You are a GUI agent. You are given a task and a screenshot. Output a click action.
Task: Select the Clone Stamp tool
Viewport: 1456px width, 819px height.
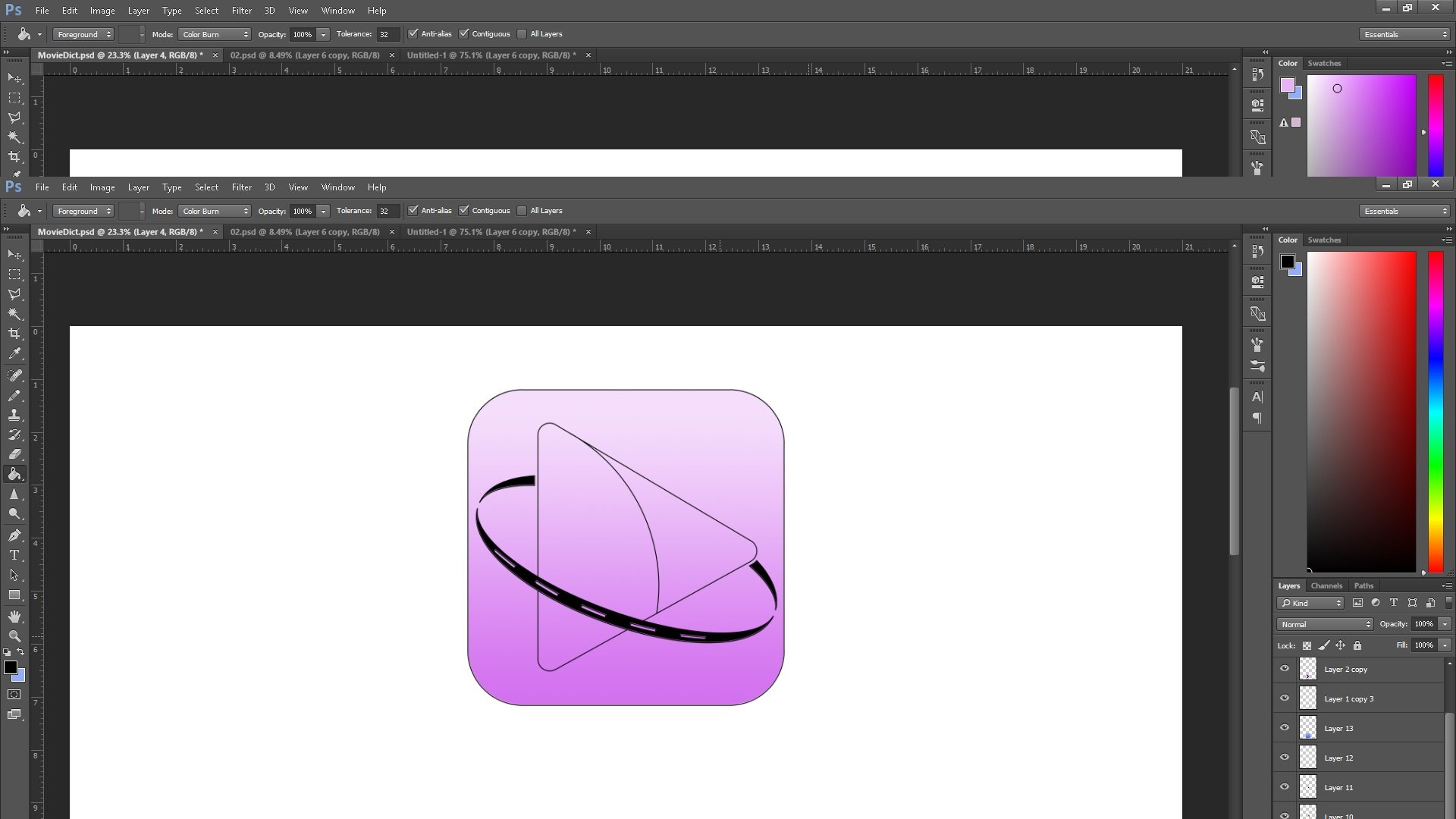[x=14, y=415]
